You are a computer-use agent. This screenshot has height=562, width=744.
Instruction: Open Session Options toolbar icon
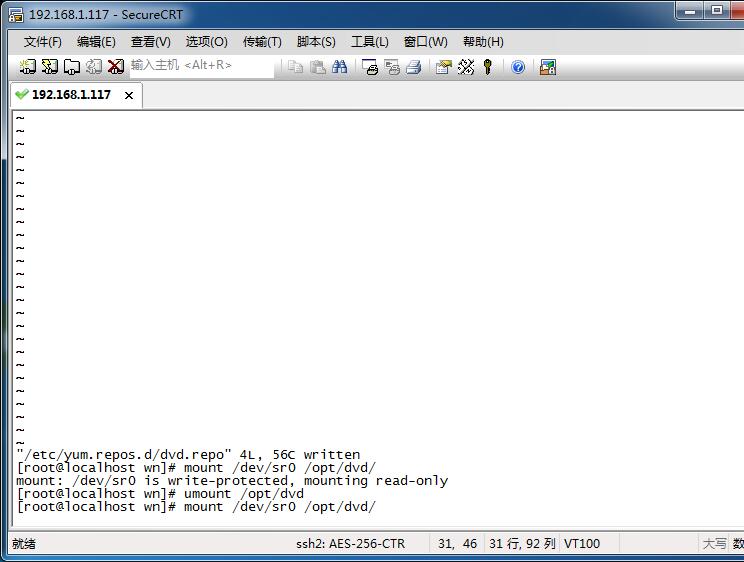444,67
